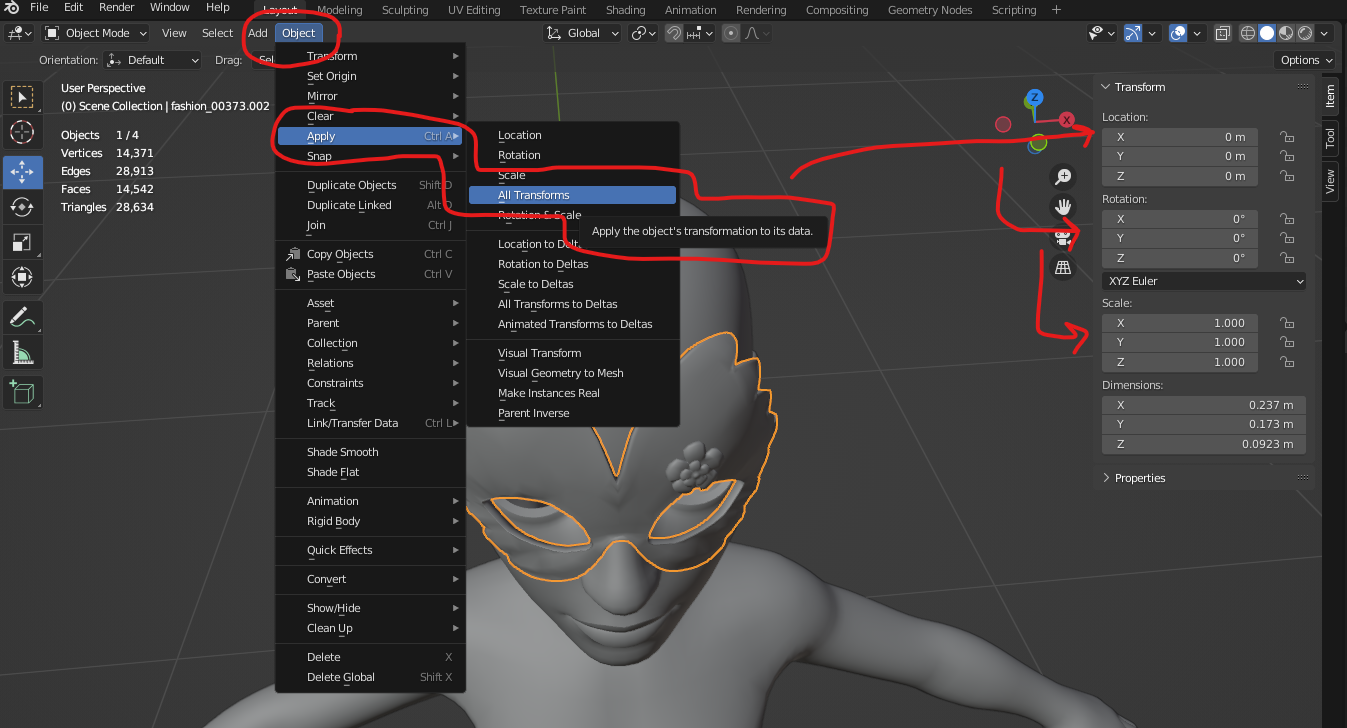1347x728 pixels.
Task: Click the plus icon to add workspace
Action: pos(1057,9)
